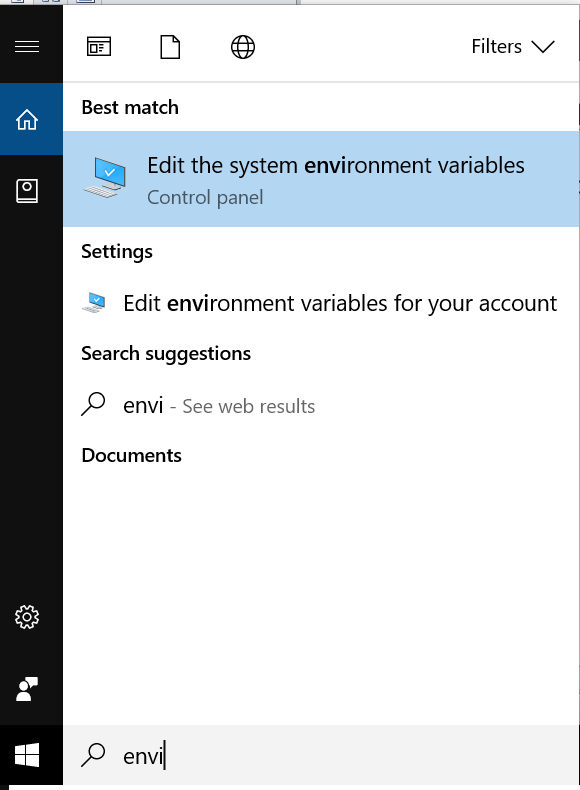Open the hamburger menu in sidebar
Image resolution: width=580 pixels, height=790 pixels.
coord(27,47)
